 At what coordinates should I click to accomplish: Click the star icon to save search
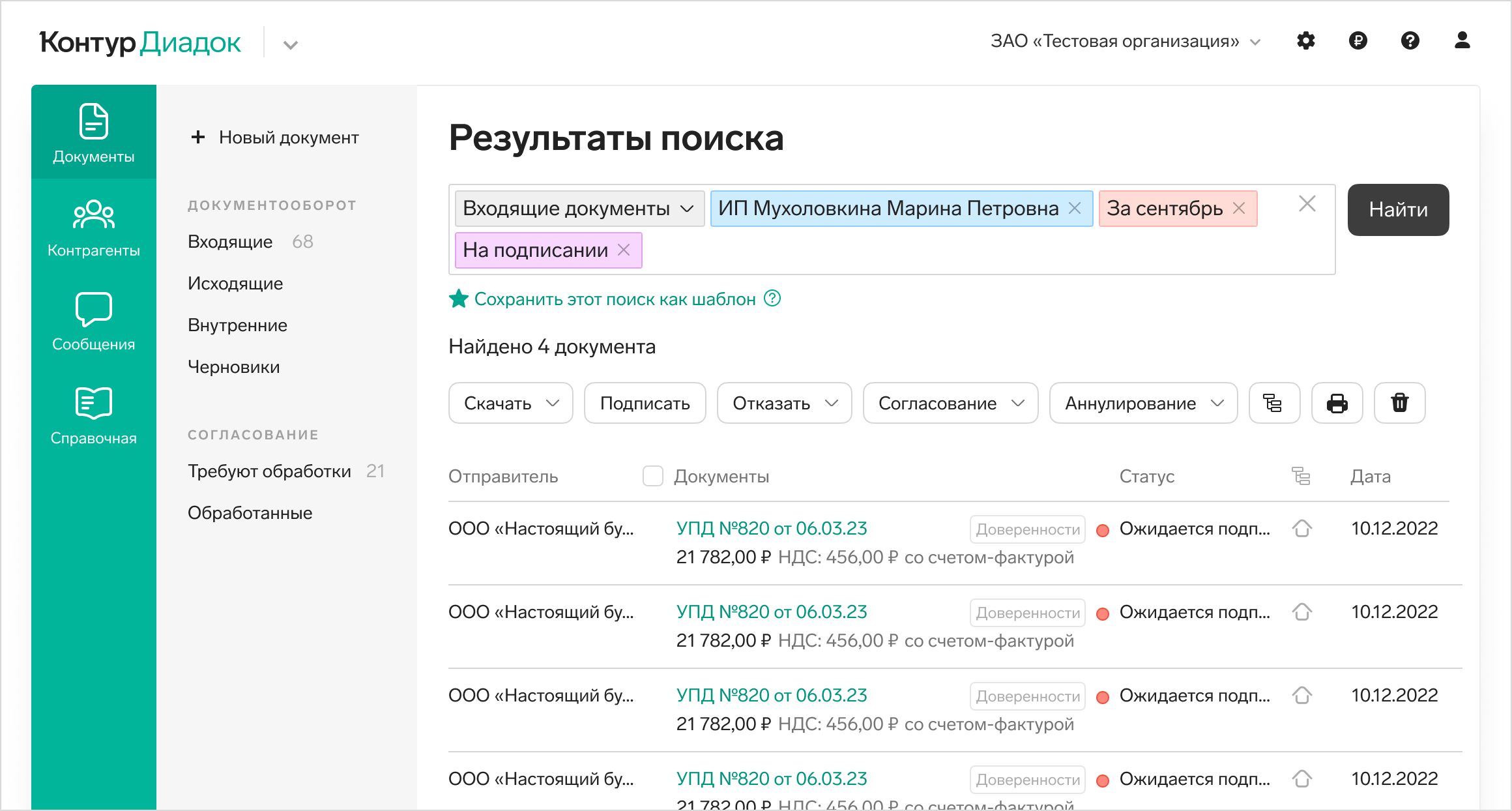(459, 299)
